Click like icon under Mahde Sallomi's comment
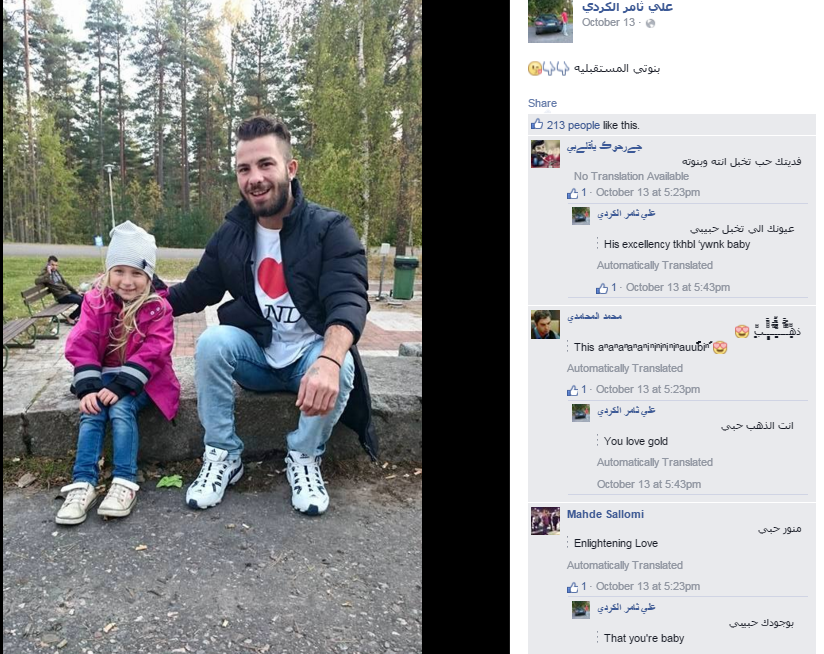This screenshot has width=824, height=654. point(572,587)
